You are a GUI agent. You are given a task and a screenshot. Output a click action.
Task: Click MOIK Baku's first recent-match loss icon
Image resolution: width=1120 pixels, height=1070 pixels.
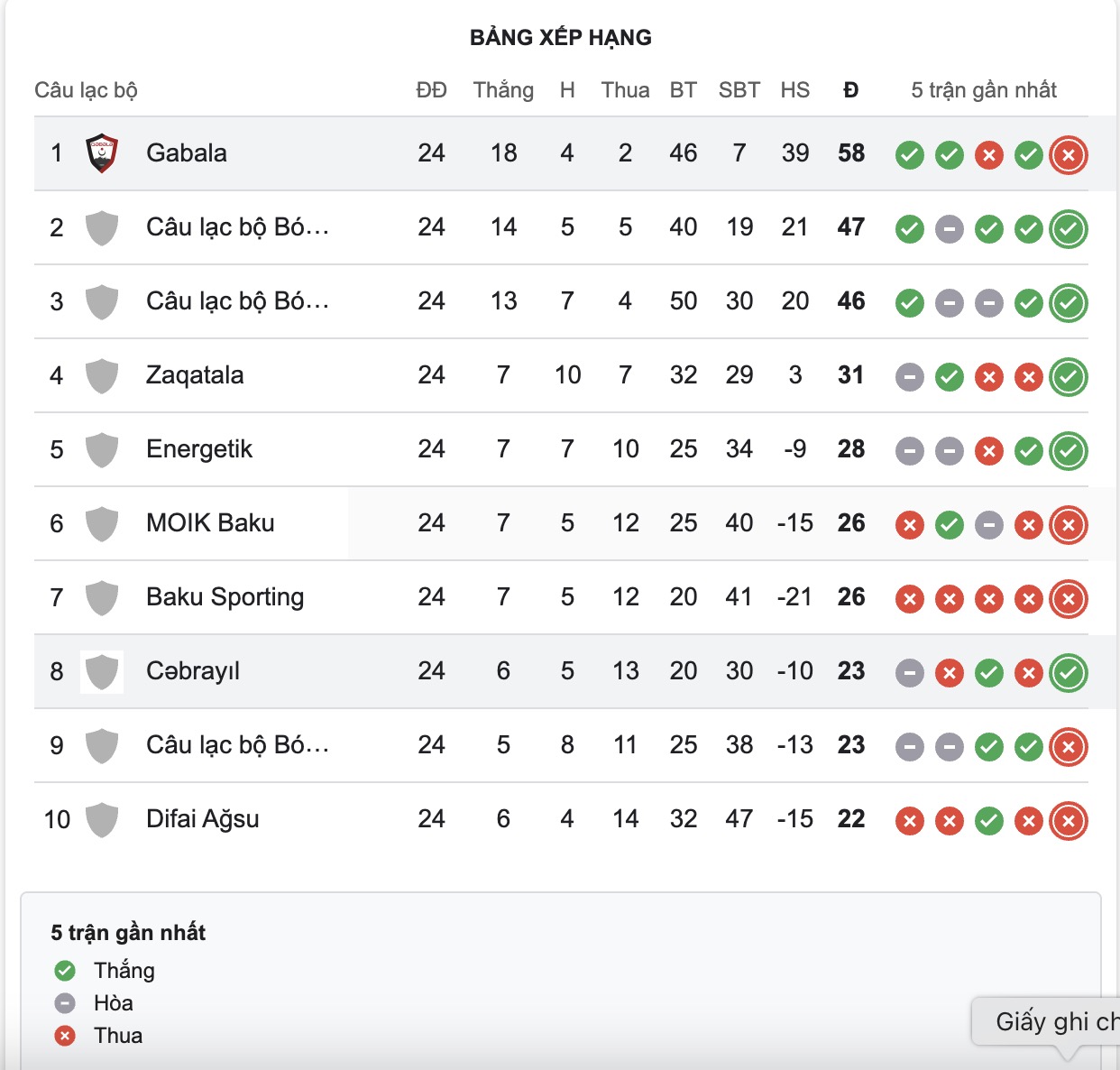pyautogui.click(x=910, y=525)
